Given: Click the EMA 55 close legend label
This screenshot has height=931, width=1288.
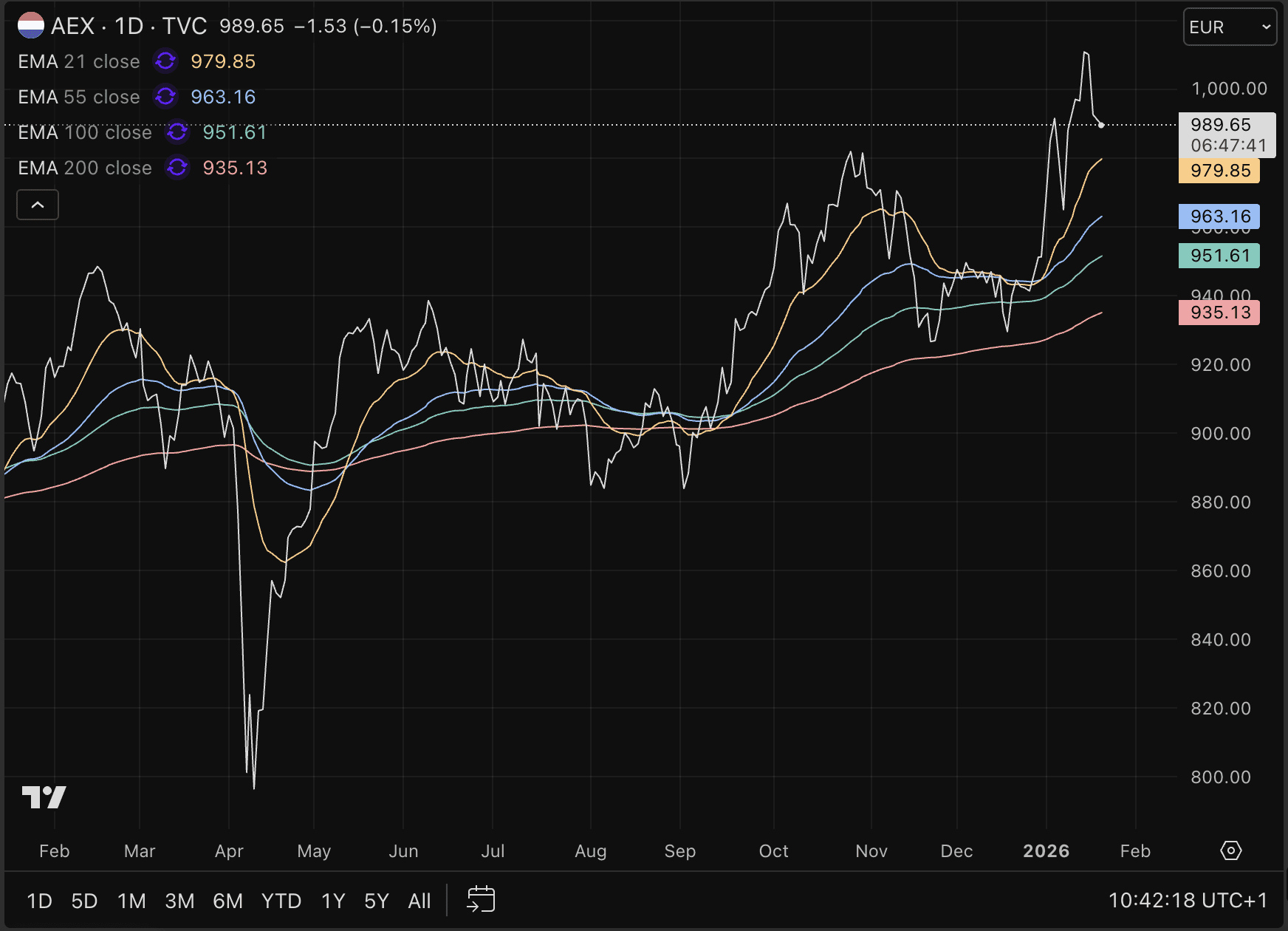Looking at the screenshot, I should click(79, 97).
